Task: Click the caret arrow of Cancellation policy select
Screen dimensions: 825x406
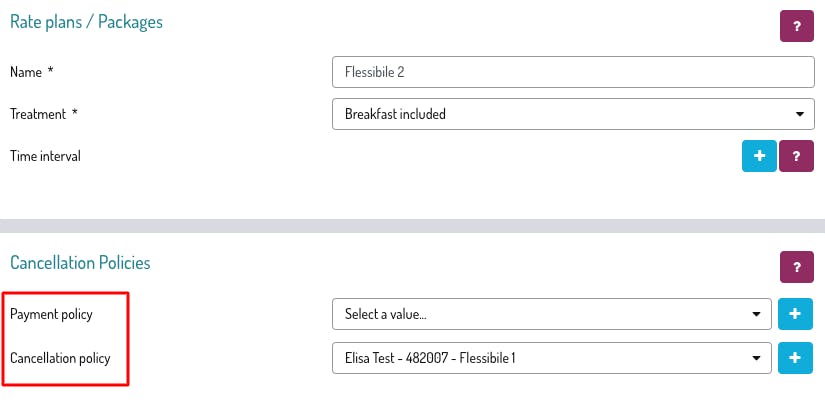Action: point(757,359)
